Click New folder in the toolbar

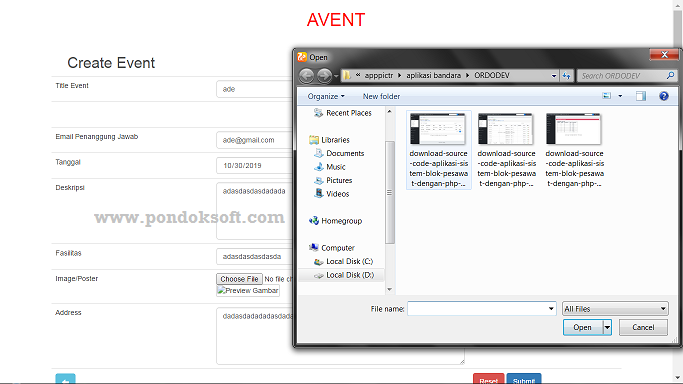381,96
